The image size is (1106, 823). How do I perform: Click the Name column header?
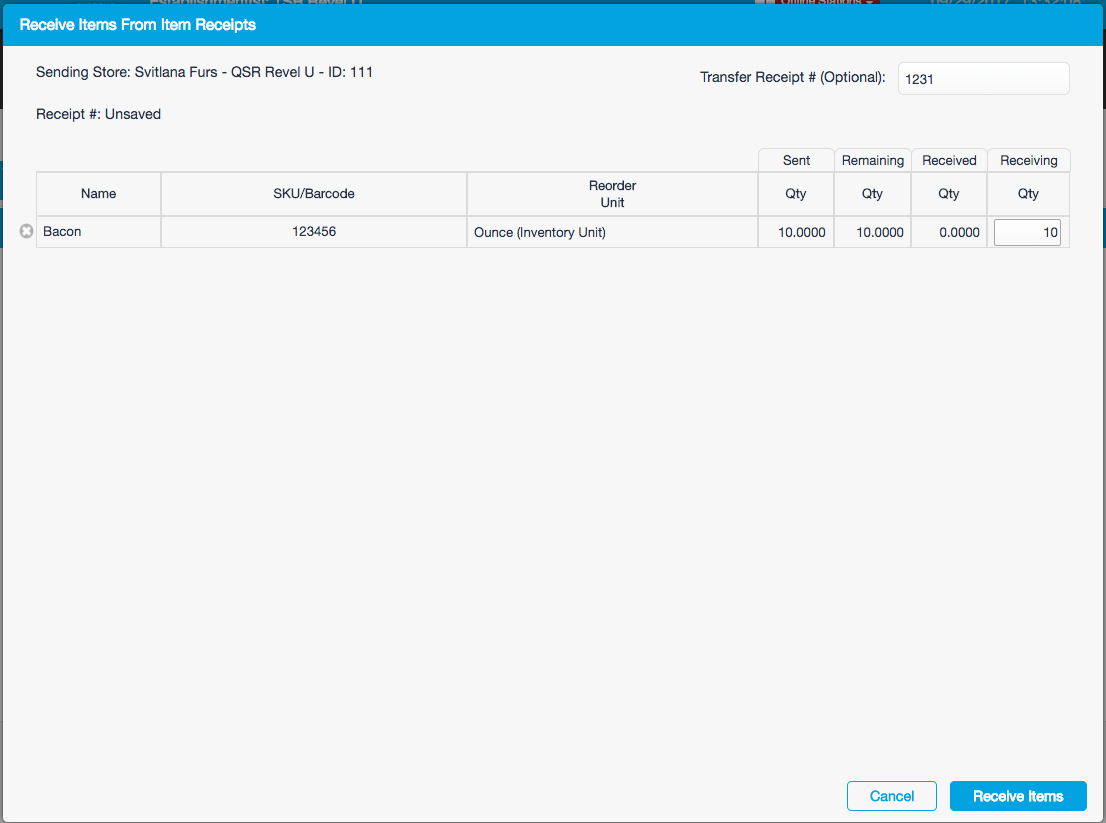(x=98, y=193)
